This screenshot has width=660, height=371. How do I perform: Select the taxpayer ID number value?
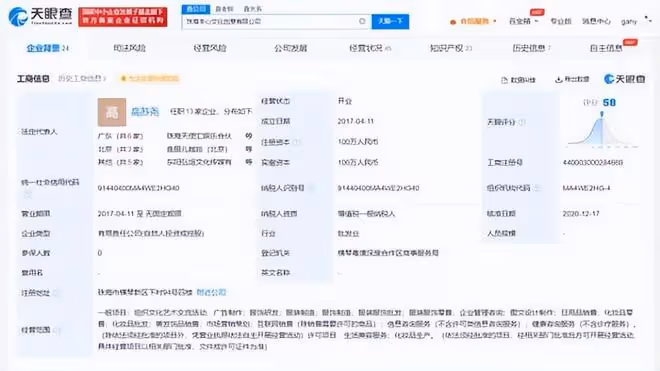(x=378, y=188)
